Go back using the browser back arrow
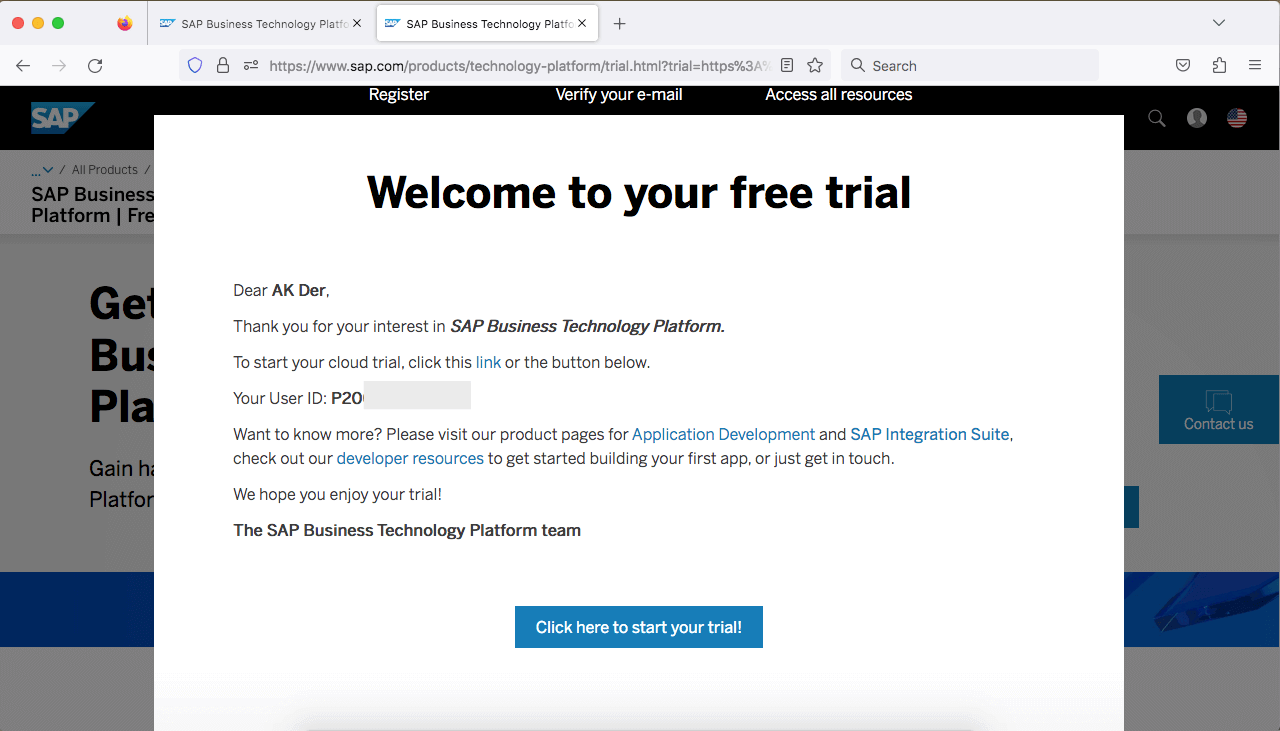The height and width of the screenshot is (731, 1280). point(23,66)
